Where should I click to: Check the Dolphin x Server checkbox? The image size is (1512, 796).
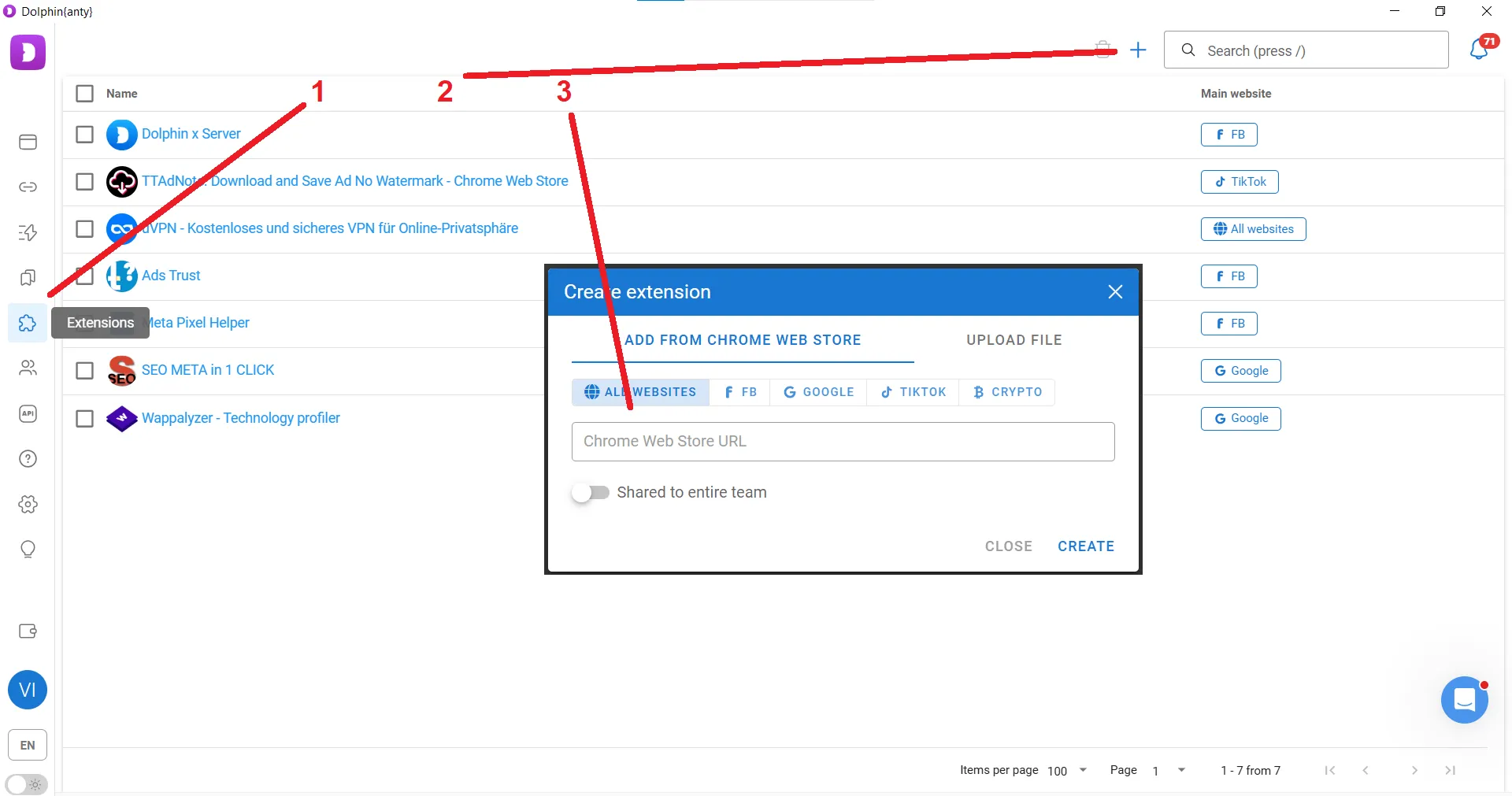(84, 134)
